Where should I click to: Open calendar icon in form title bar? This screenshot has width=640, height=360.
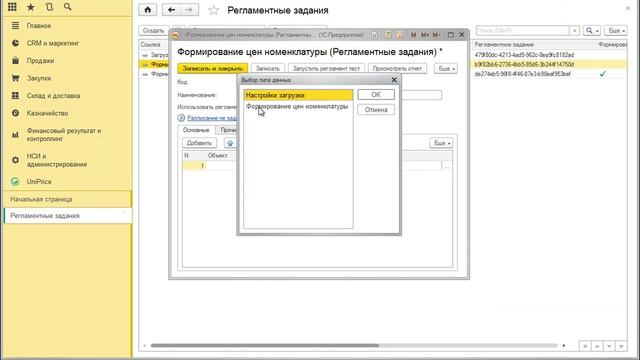coord(400,35)
